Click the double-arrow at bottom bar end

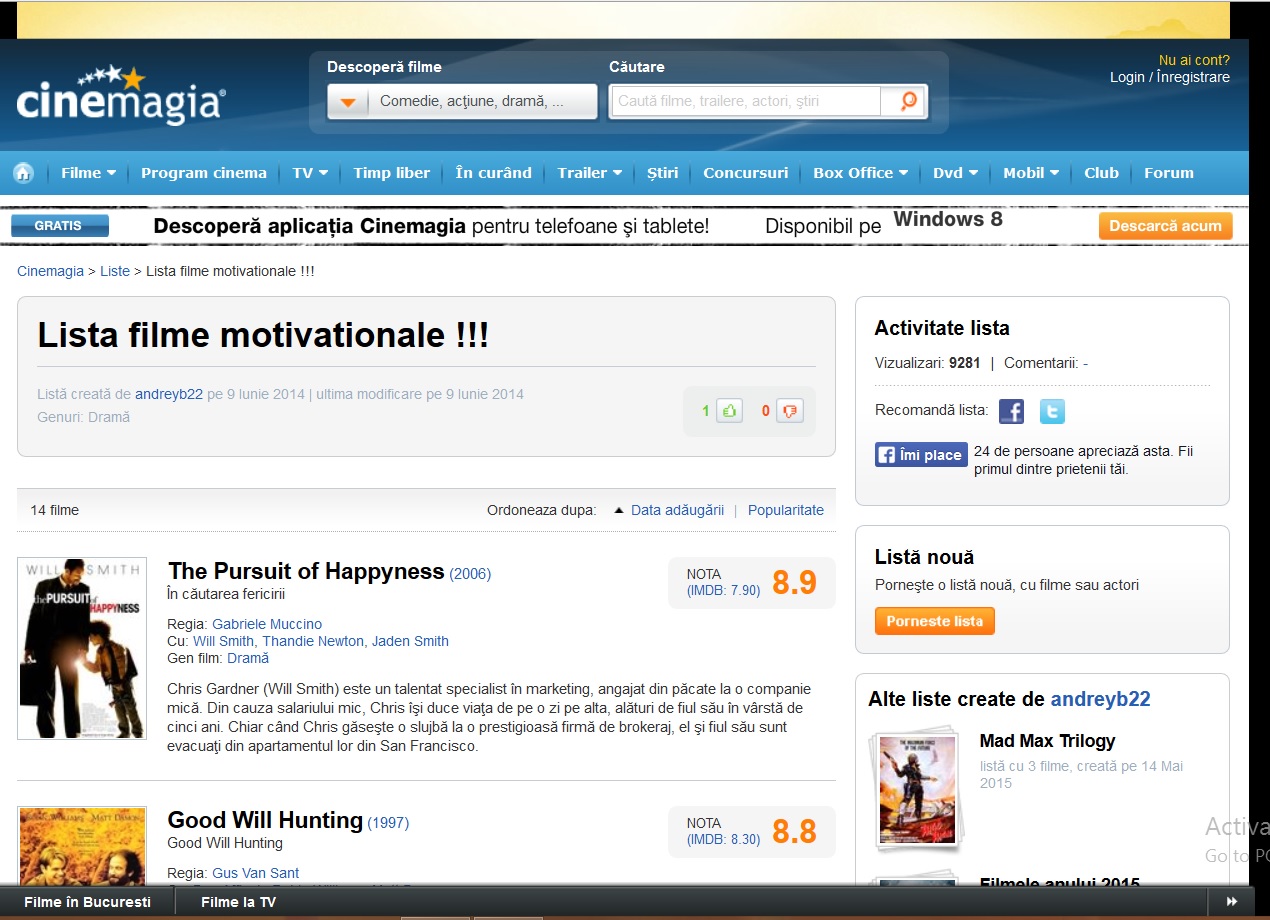pyautogui.click(x=1231, y=902)
